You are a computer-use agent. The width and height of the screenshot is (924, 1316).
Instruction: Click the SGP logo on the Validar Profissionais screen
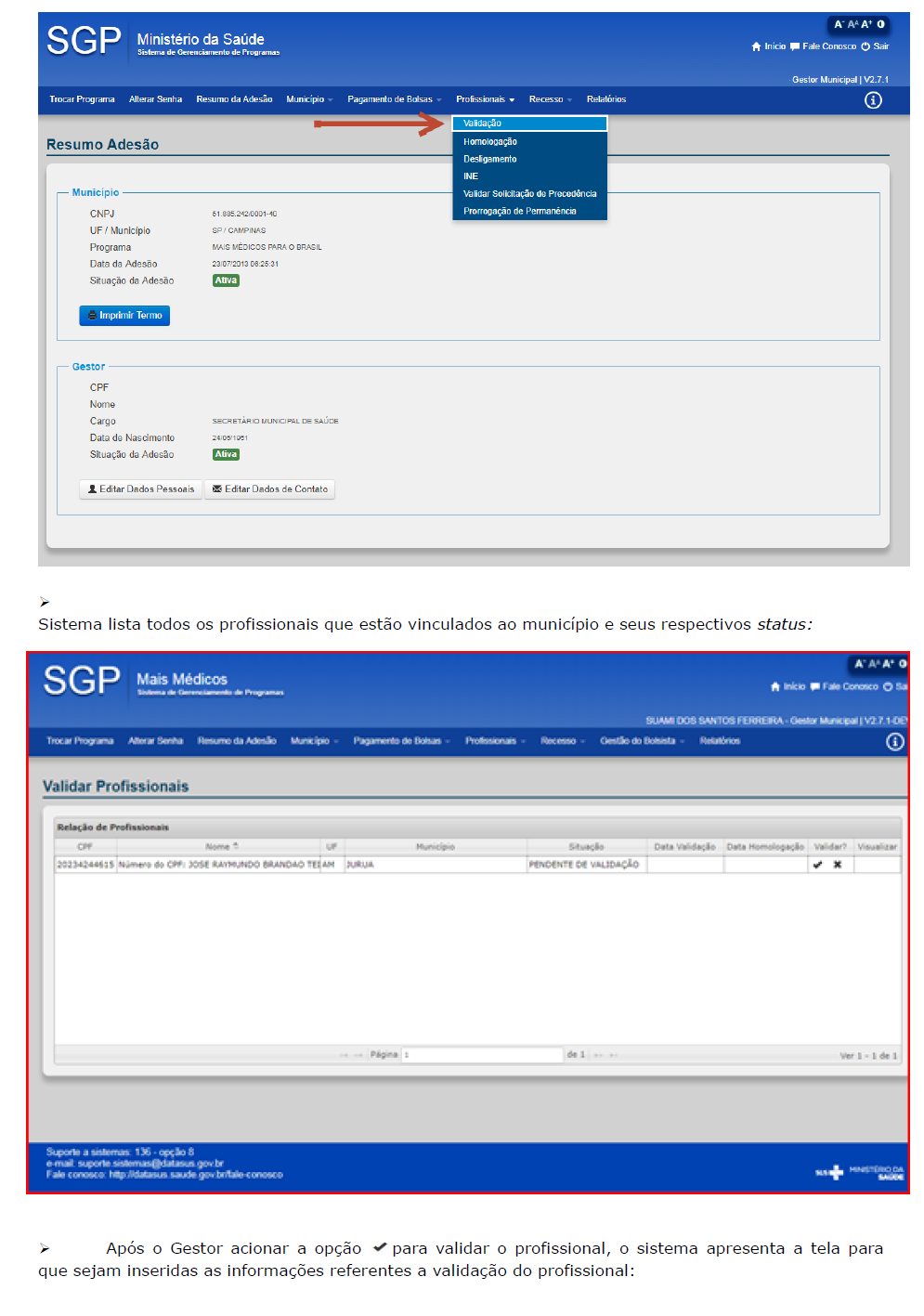[82, 681]
